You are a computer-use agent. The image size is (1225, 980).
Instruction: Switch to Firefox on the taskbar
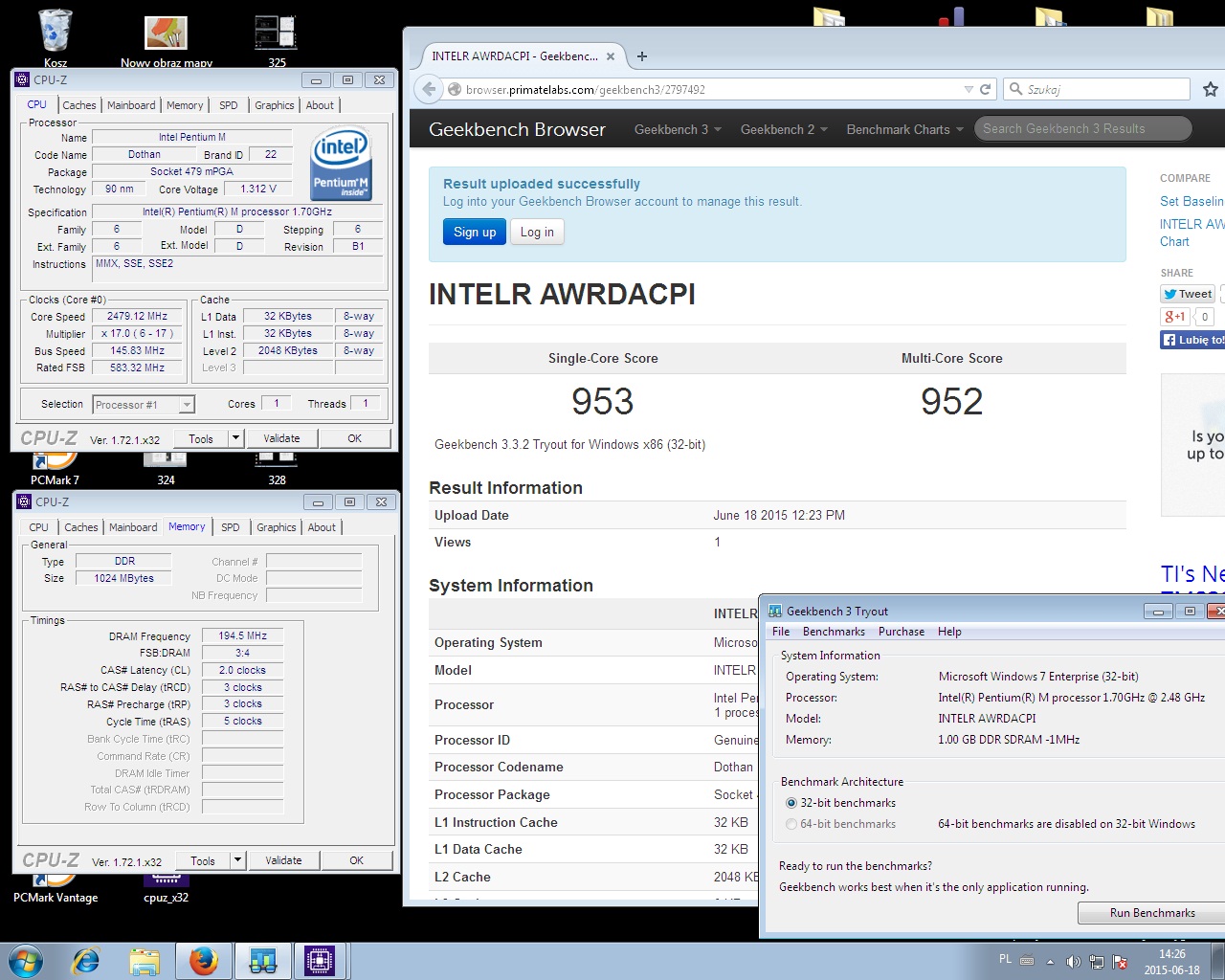coord(203,961)
